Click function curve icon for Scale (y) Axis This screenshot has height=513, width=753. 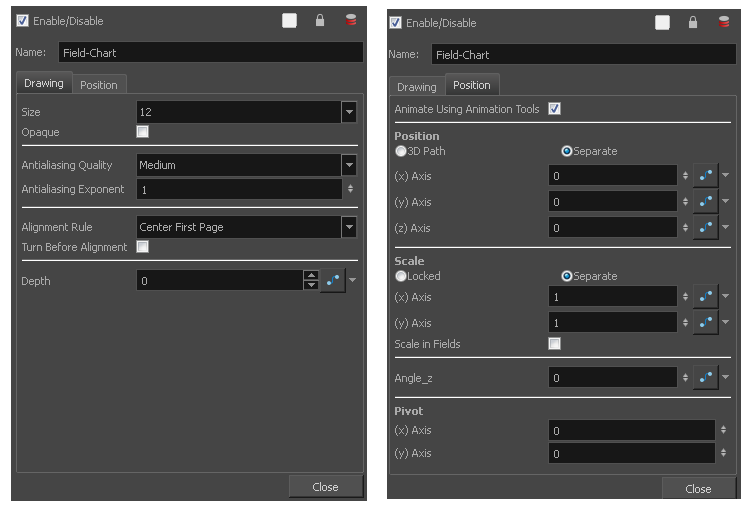(705, 322)
